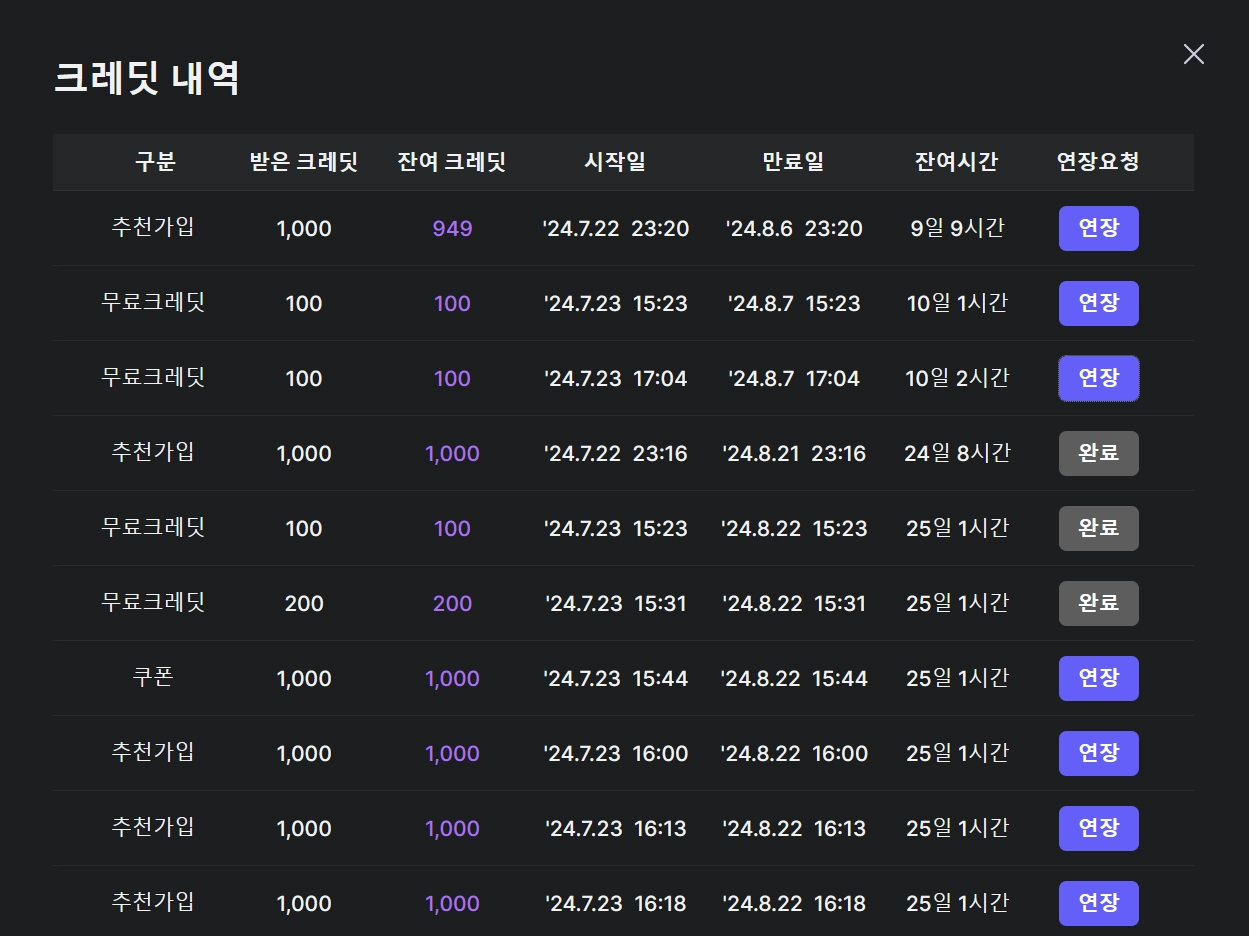Screen dimensions: 1249x936
Task: Click 완료 for 무료크레딧 expiring '24.8.22 15:23
Action: point(1098,528)
